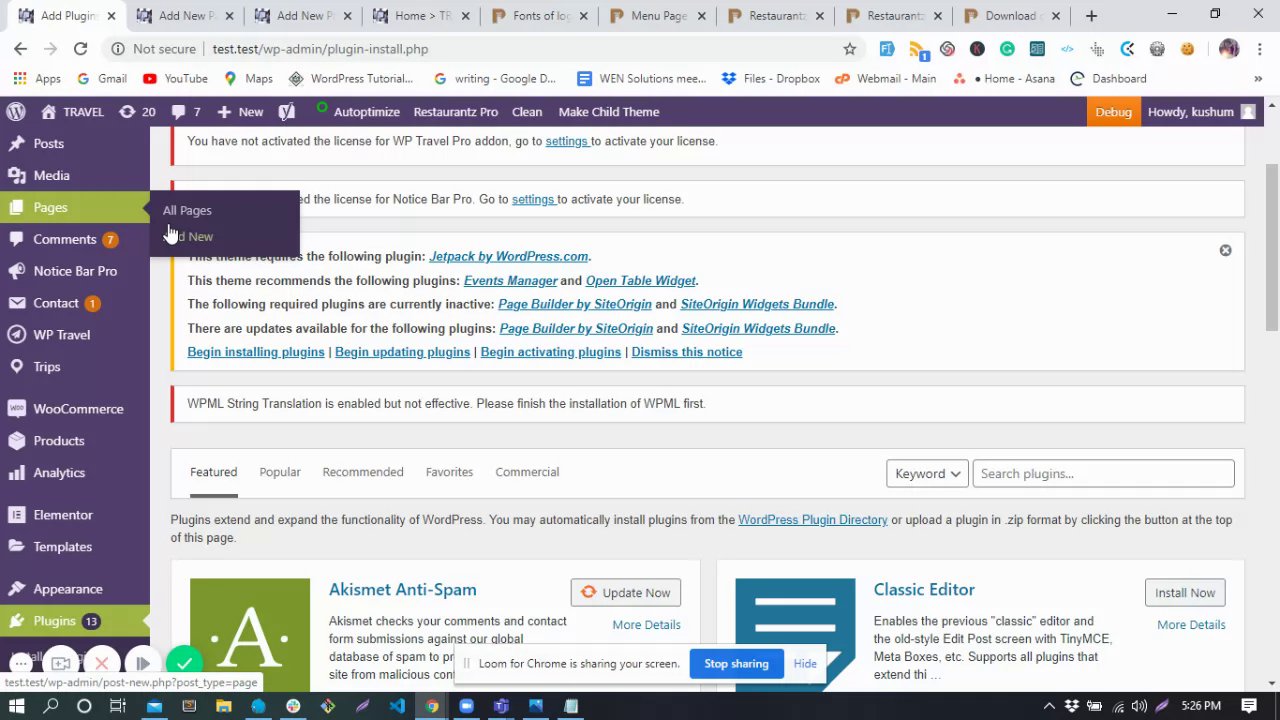Go back to the previous page

tap(20, 49)
